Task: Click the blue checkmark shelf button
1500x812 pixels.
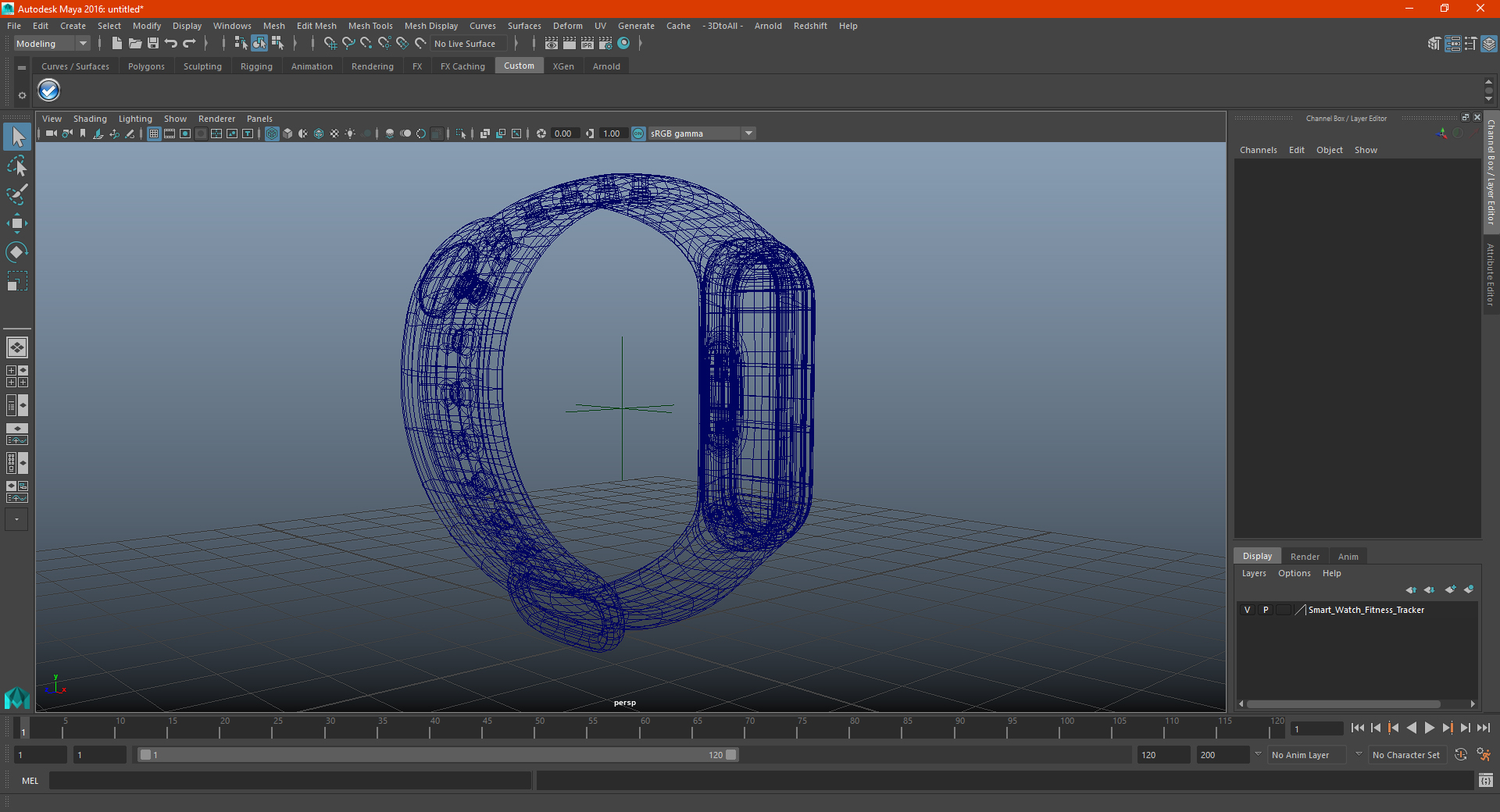Action: pos(49,91)
